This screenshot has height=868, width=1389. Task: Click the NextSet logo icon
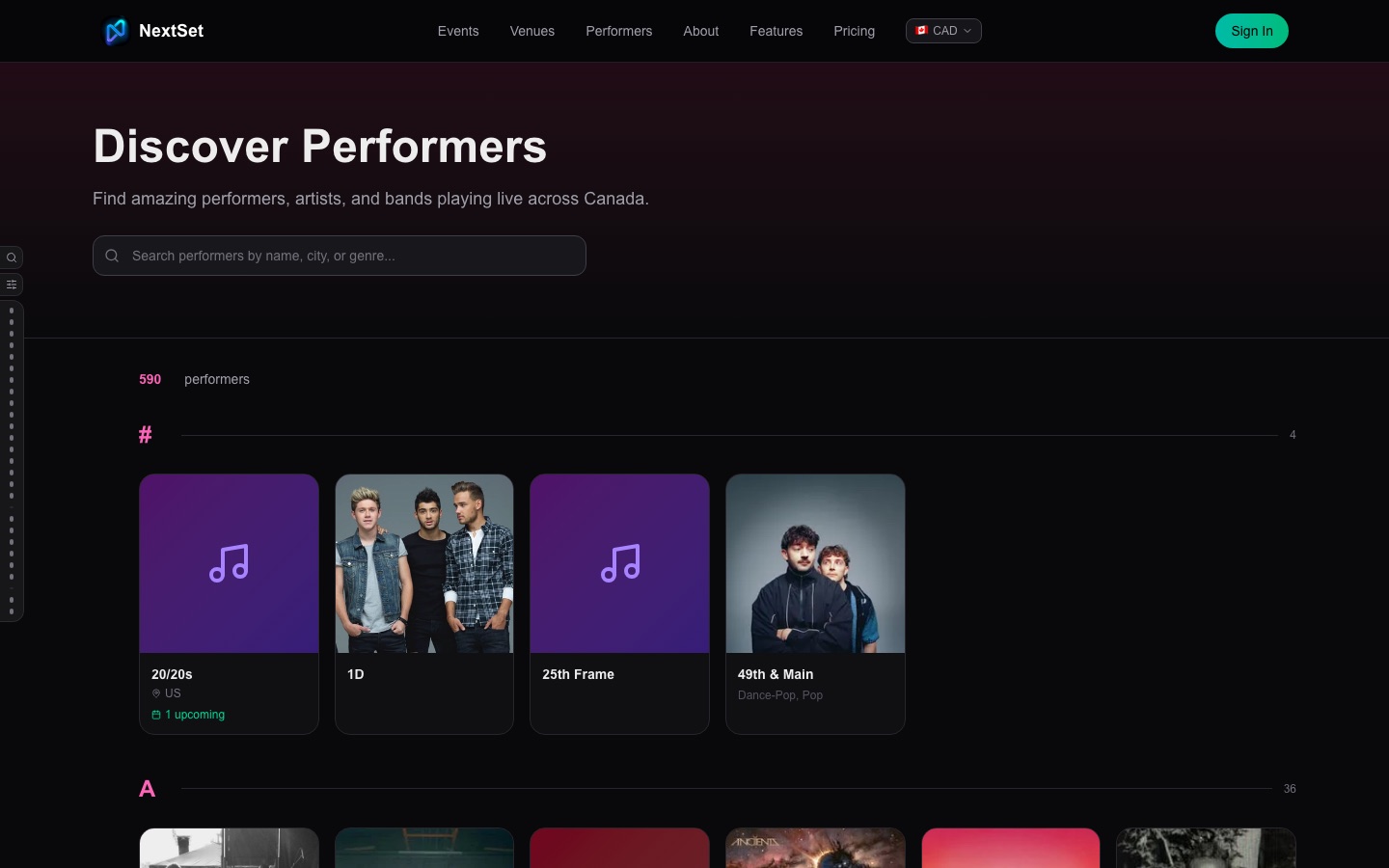coord(116,31)
